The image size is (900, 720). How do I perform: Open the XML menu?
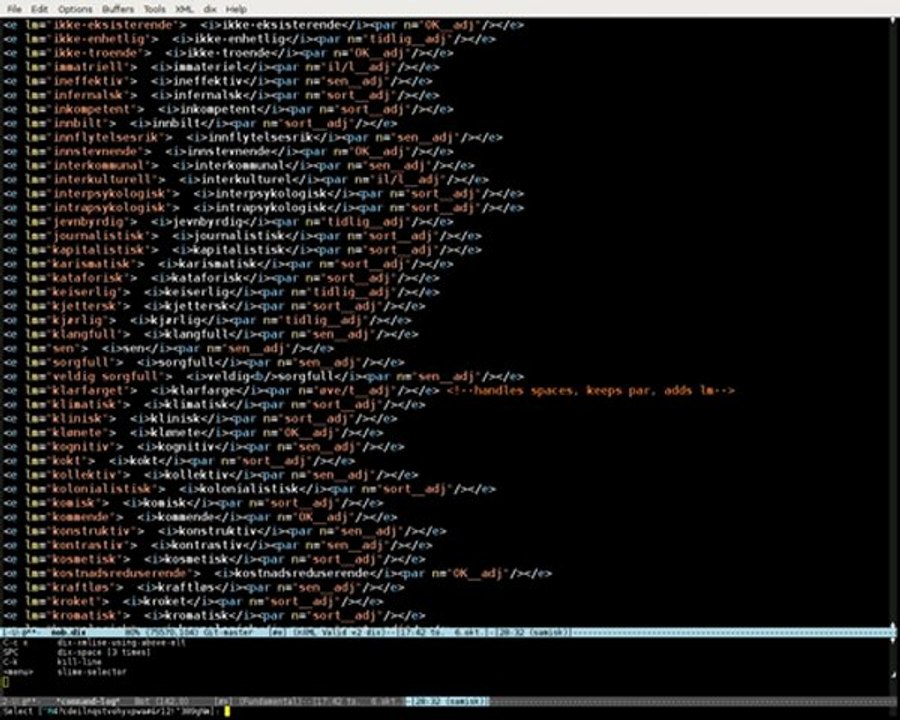(184, 9)
